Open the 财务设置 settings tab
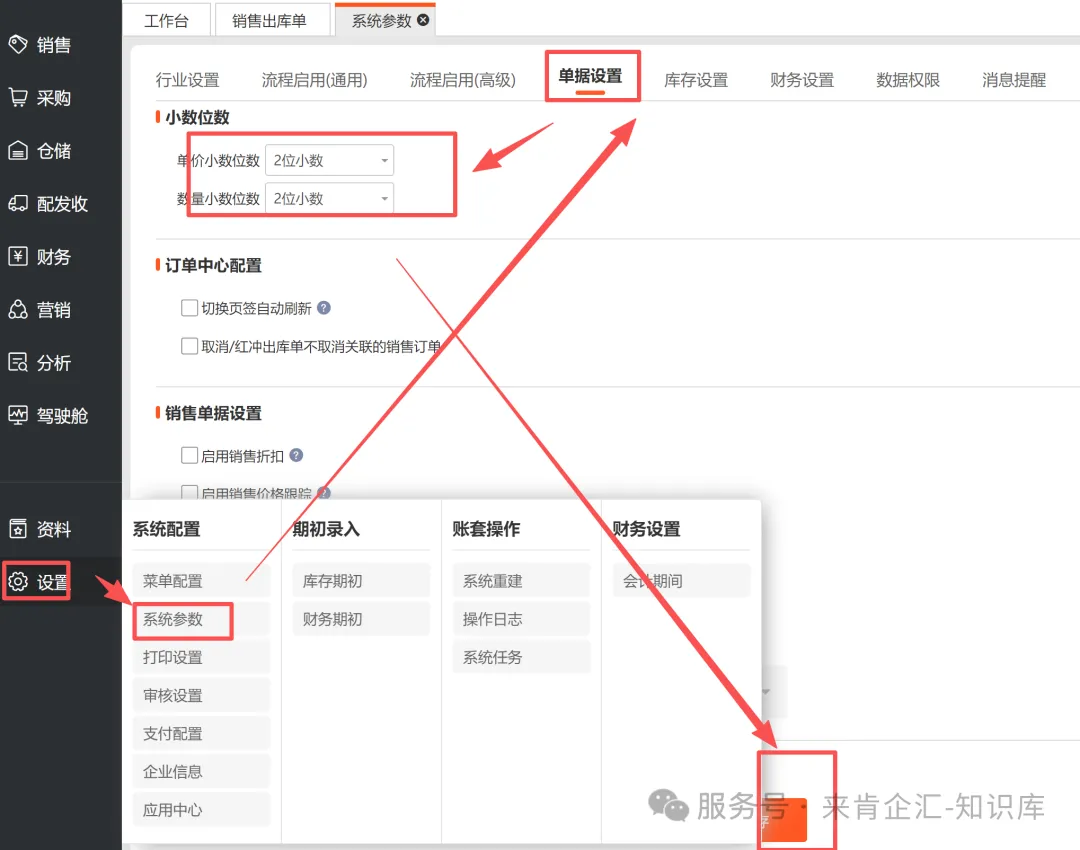 802,80
